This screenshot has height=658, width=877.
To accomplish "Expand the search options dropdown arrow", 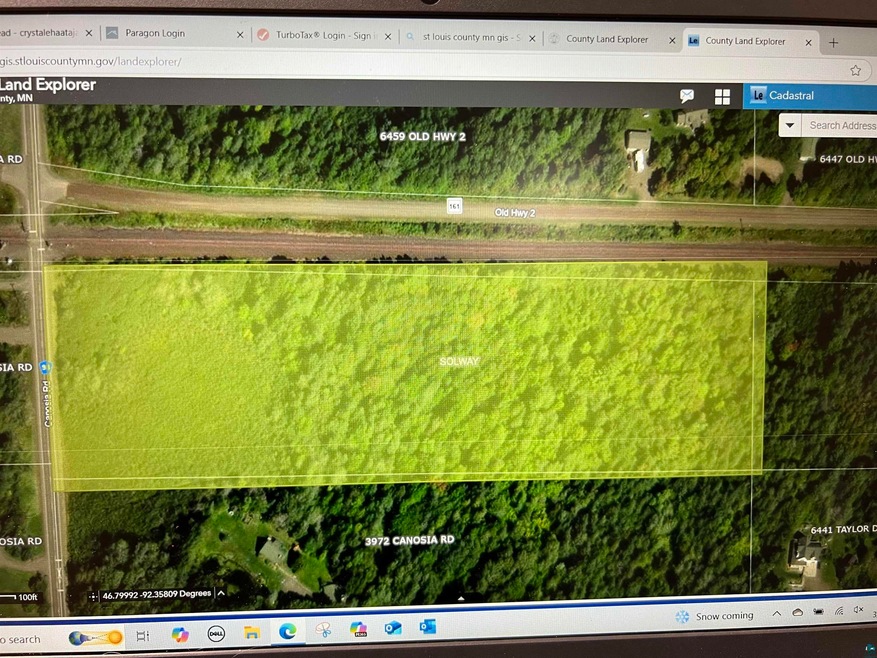I will (x=790, y=125).
